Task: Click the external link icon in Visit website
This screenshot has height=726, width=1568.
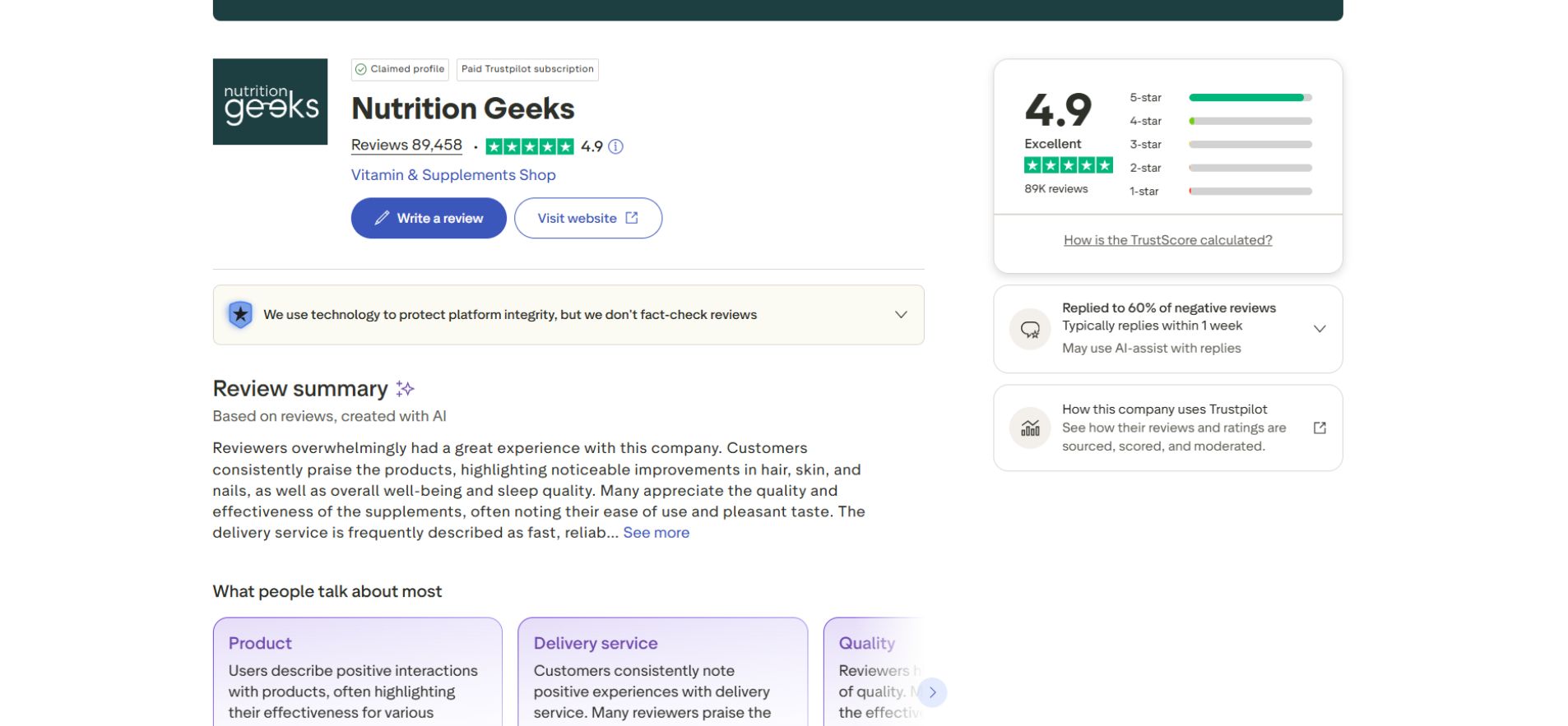Action: tap(632, 218)
